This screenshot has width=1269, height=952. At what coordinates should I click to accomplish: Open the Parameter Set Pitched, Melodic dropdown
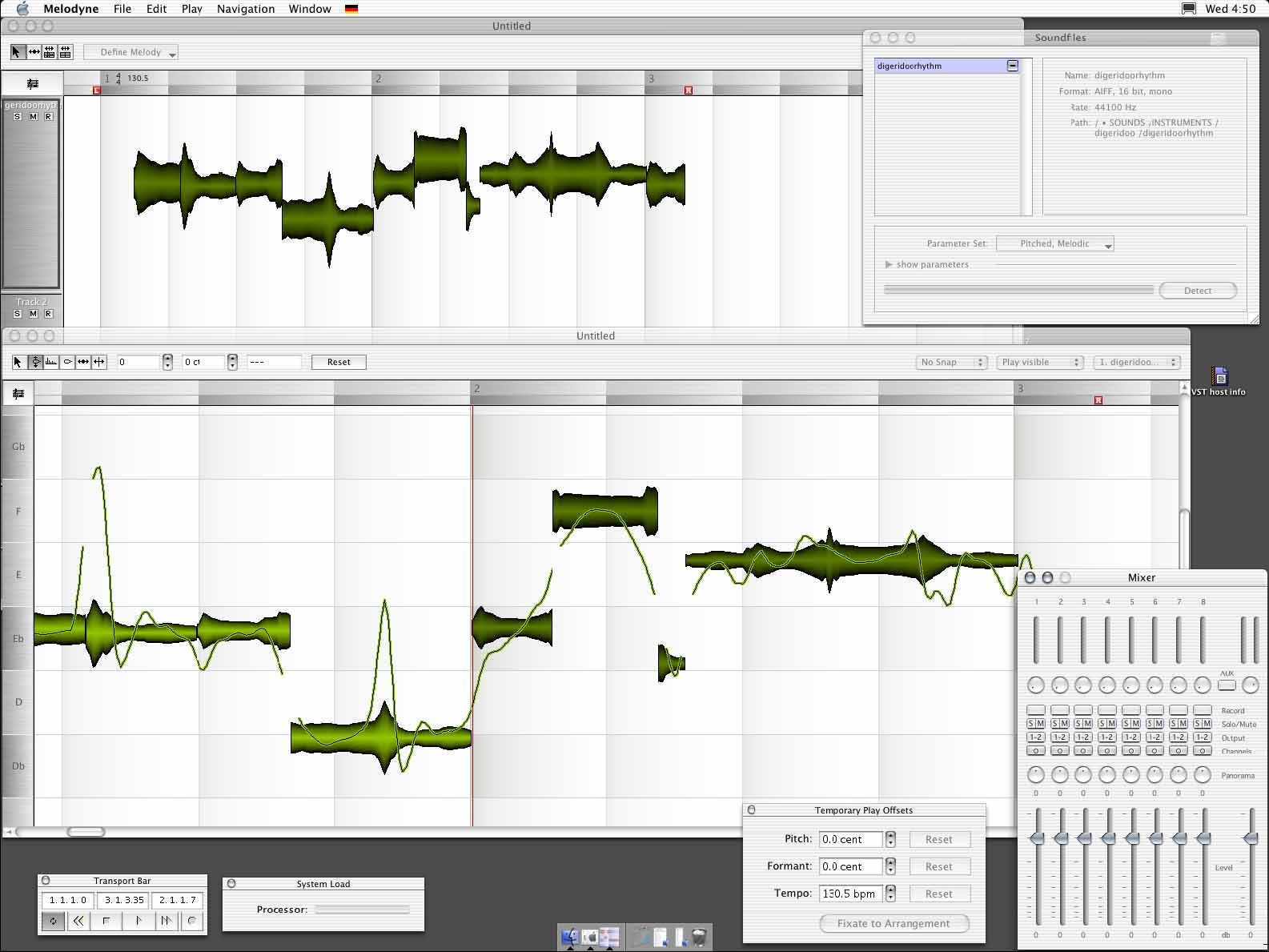pos(1055,243)
